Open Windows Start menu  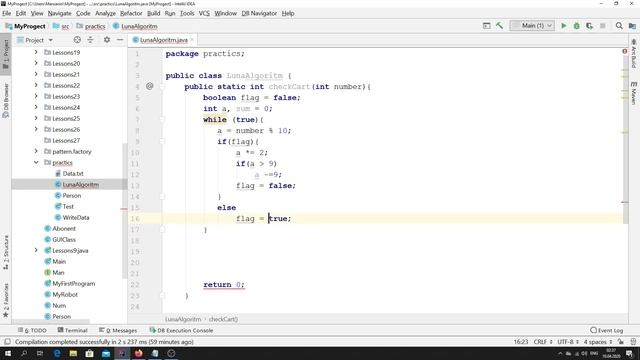click(8, 353)
